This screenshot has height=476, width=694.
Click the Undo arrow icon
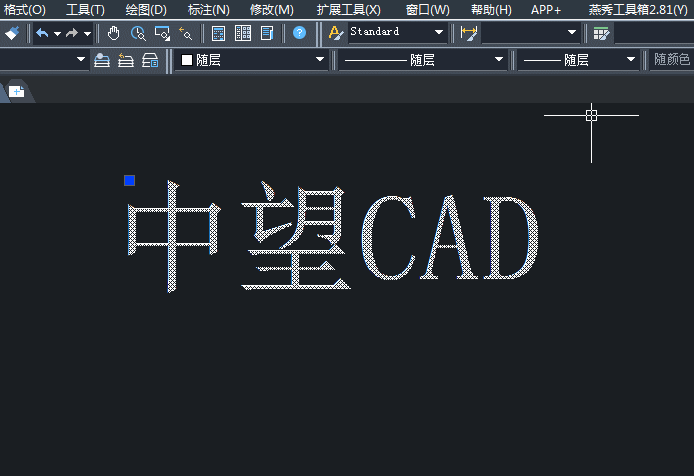pos(42,33)
